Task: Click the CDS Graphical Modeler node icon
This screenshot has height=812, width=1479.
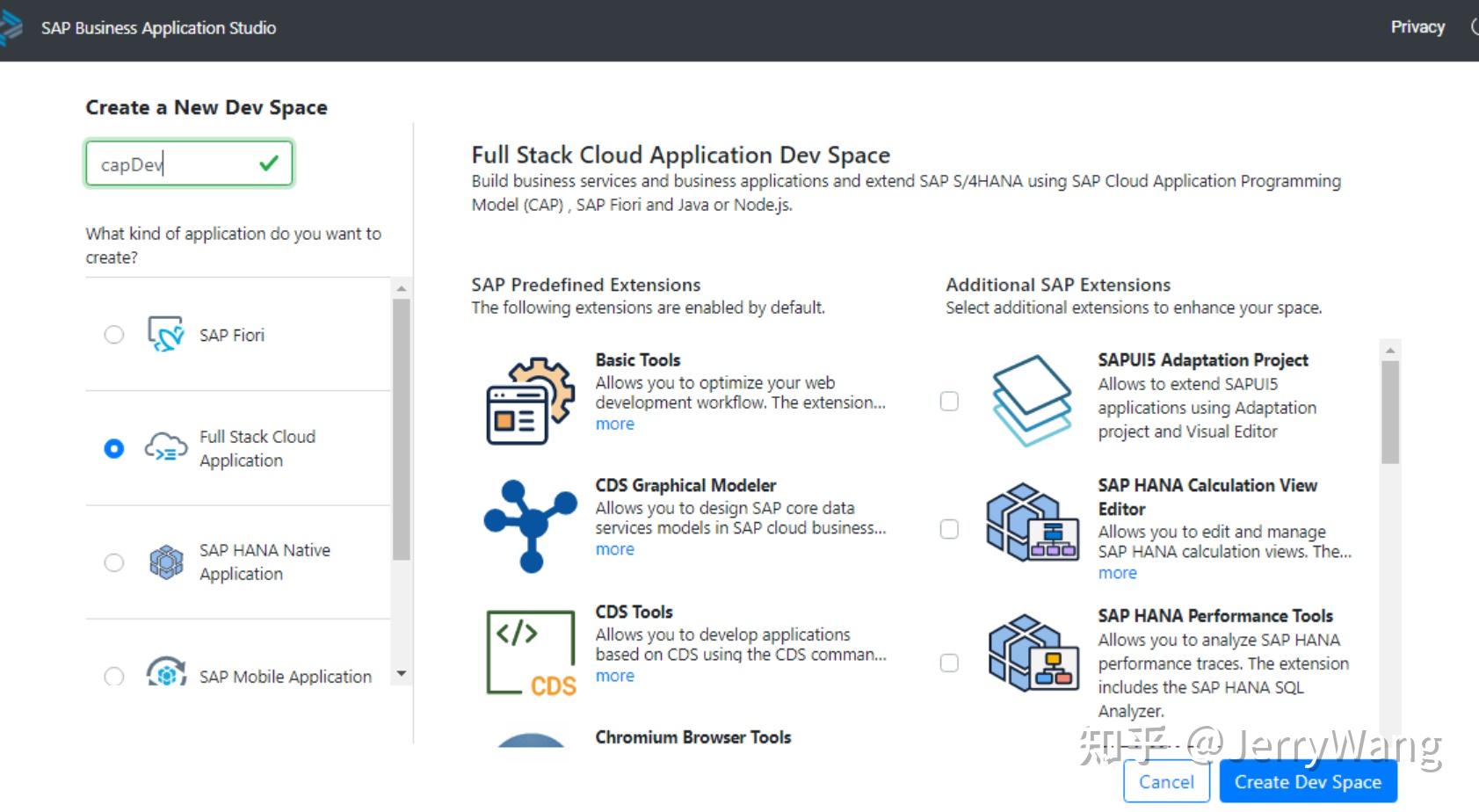Action: 528,525
